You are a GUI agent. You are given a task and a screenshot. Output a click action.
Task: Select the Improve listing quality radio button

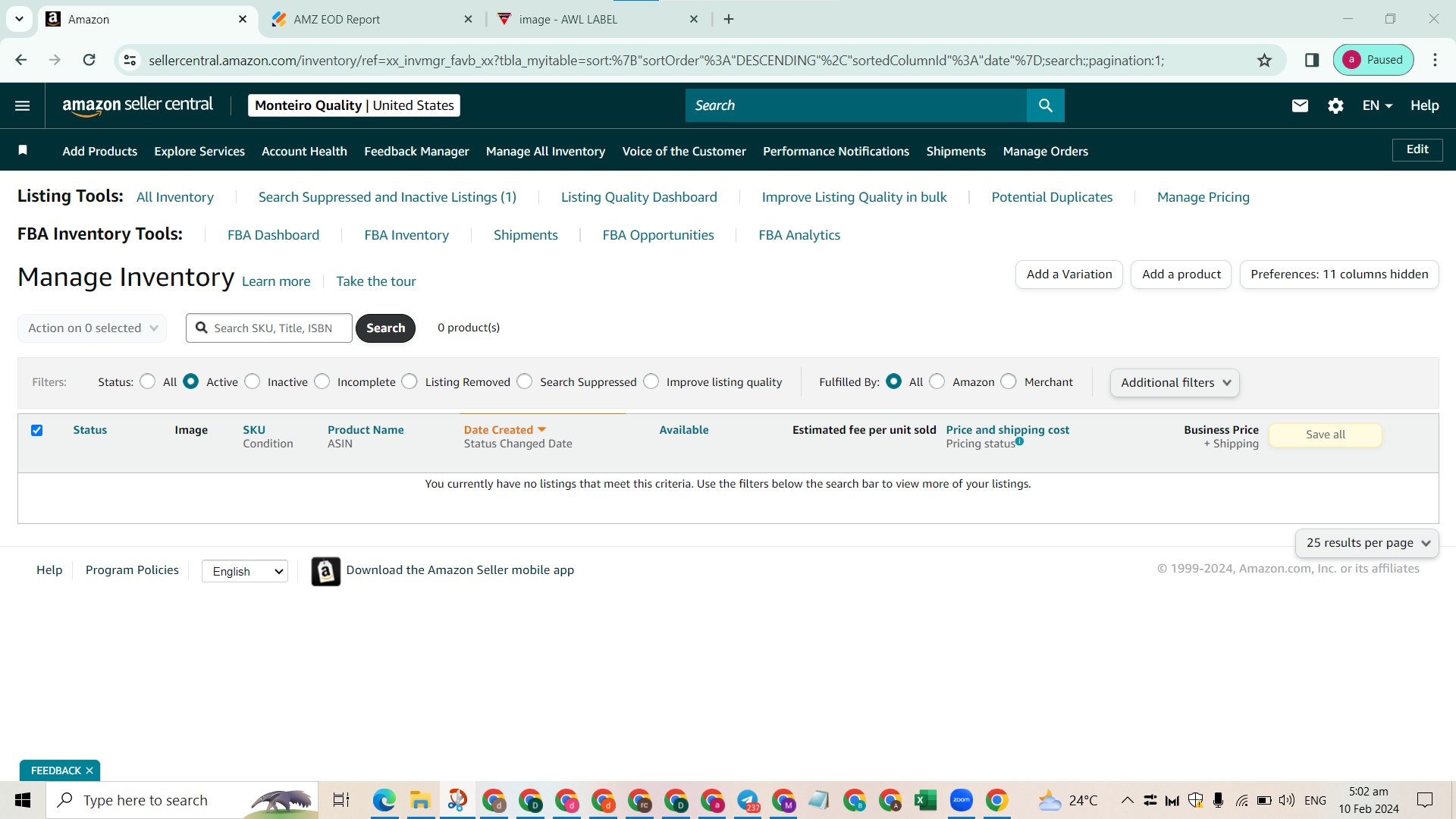pos(651,381)
